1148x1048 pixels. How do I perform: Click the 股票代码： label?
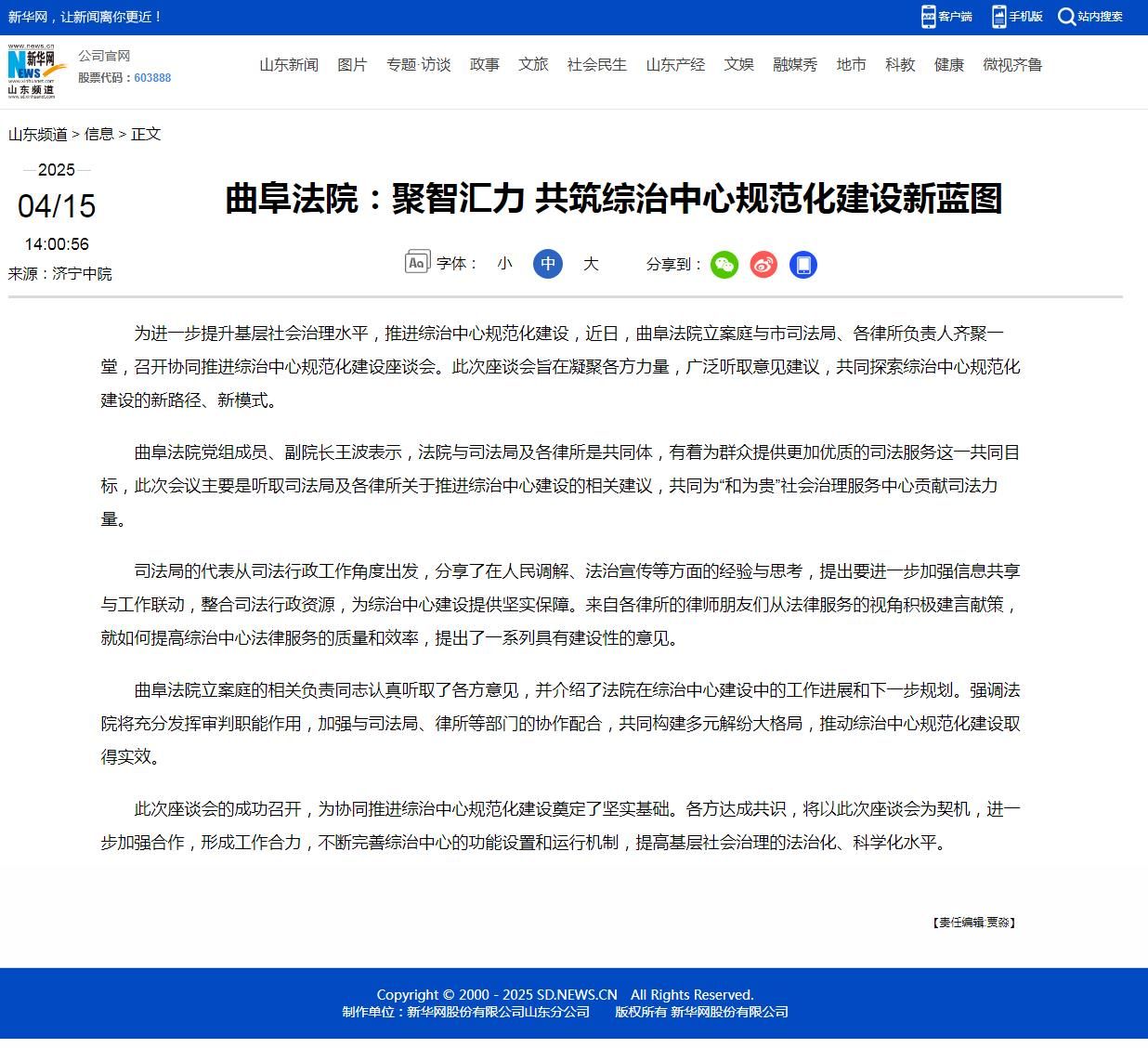click(x=106, y=78)
